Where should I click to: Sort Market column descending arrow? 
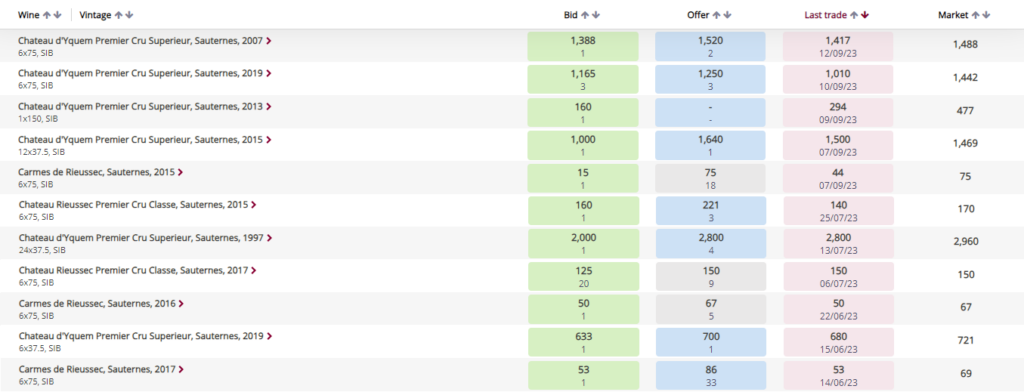click(987, 14)
